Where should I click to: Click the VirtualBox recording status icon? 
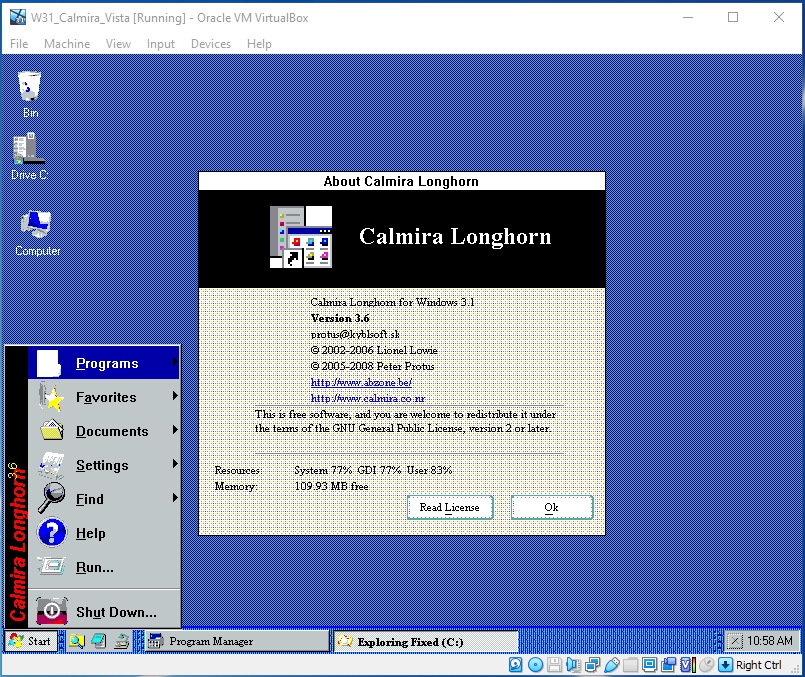(668, 665)
